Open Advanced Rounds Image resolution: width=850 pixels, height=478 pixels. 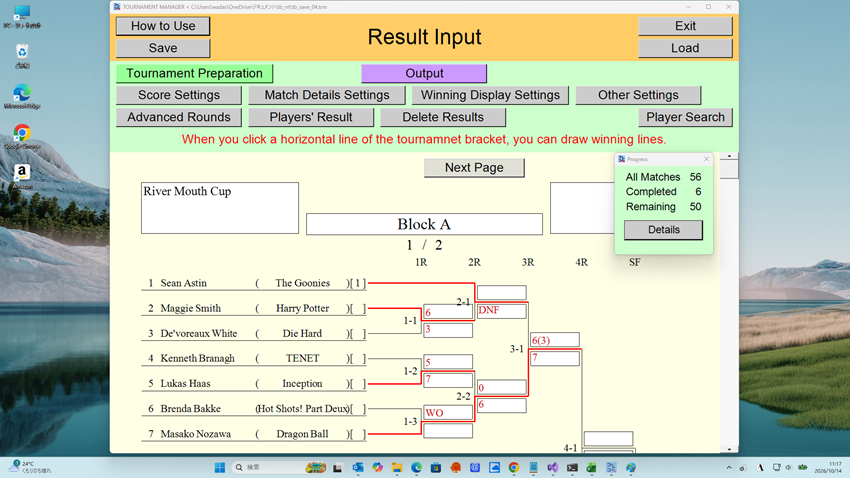tap(179, 117)
